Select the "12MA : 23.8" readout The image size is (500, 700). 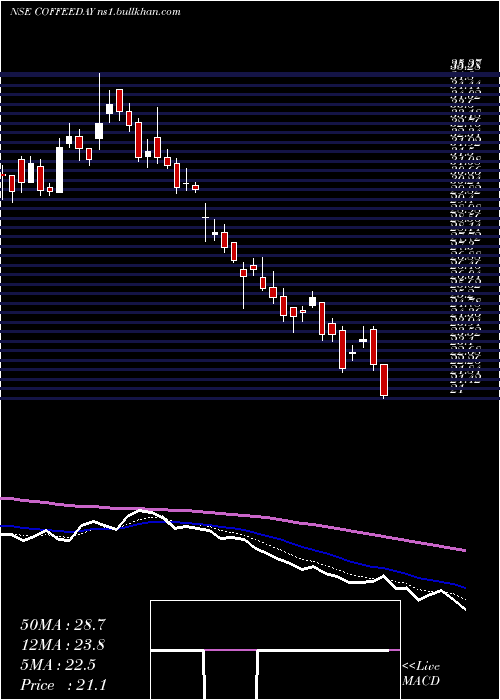pyautogui.click(x=63, y=645)
